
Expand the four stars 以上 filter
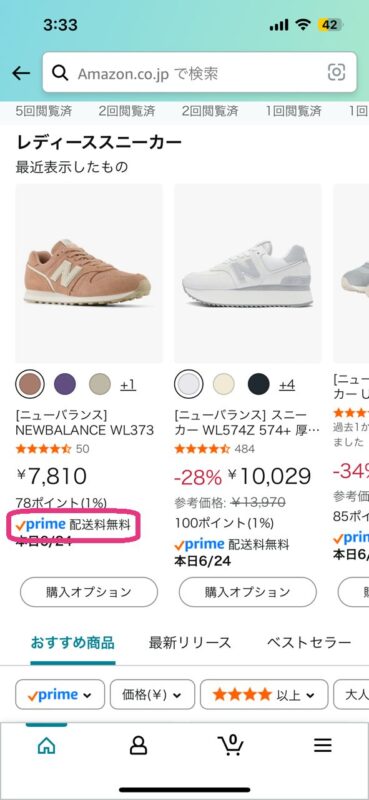(264, 694)
